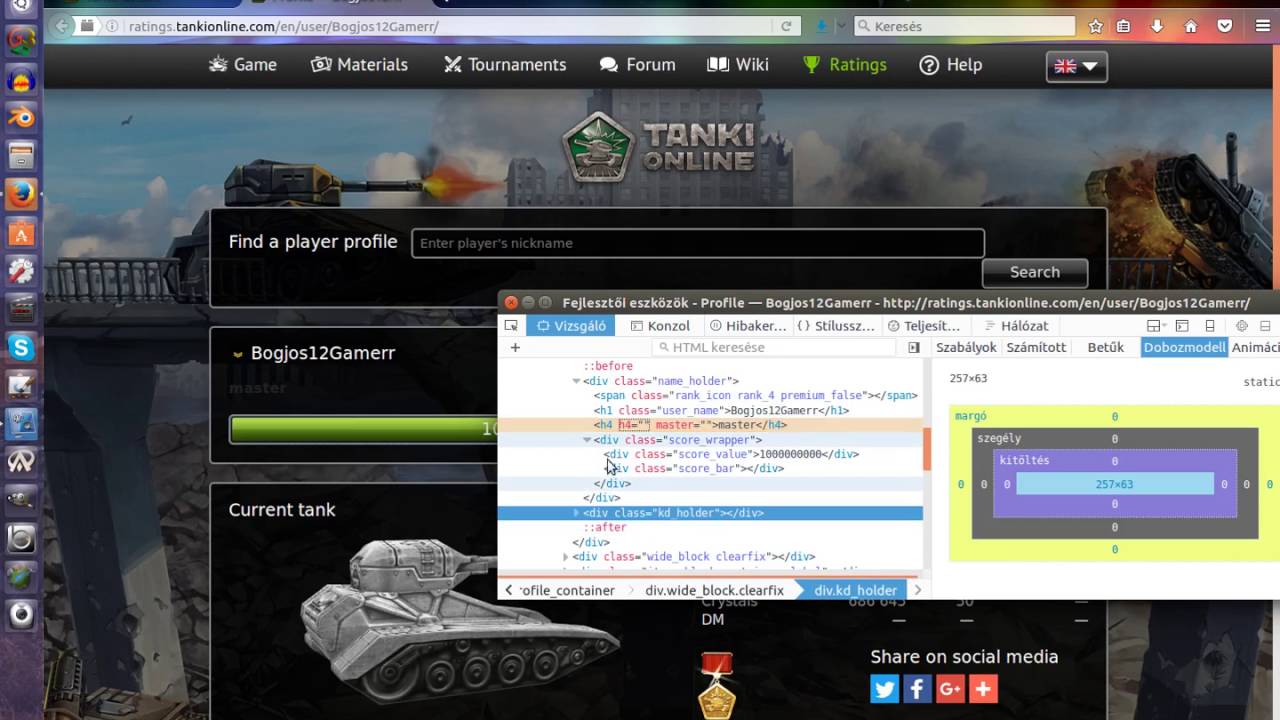Share profile on Google Plus
Image resolution: width=1280 pixels, height=720 pixels.
(x=950, y=688)
